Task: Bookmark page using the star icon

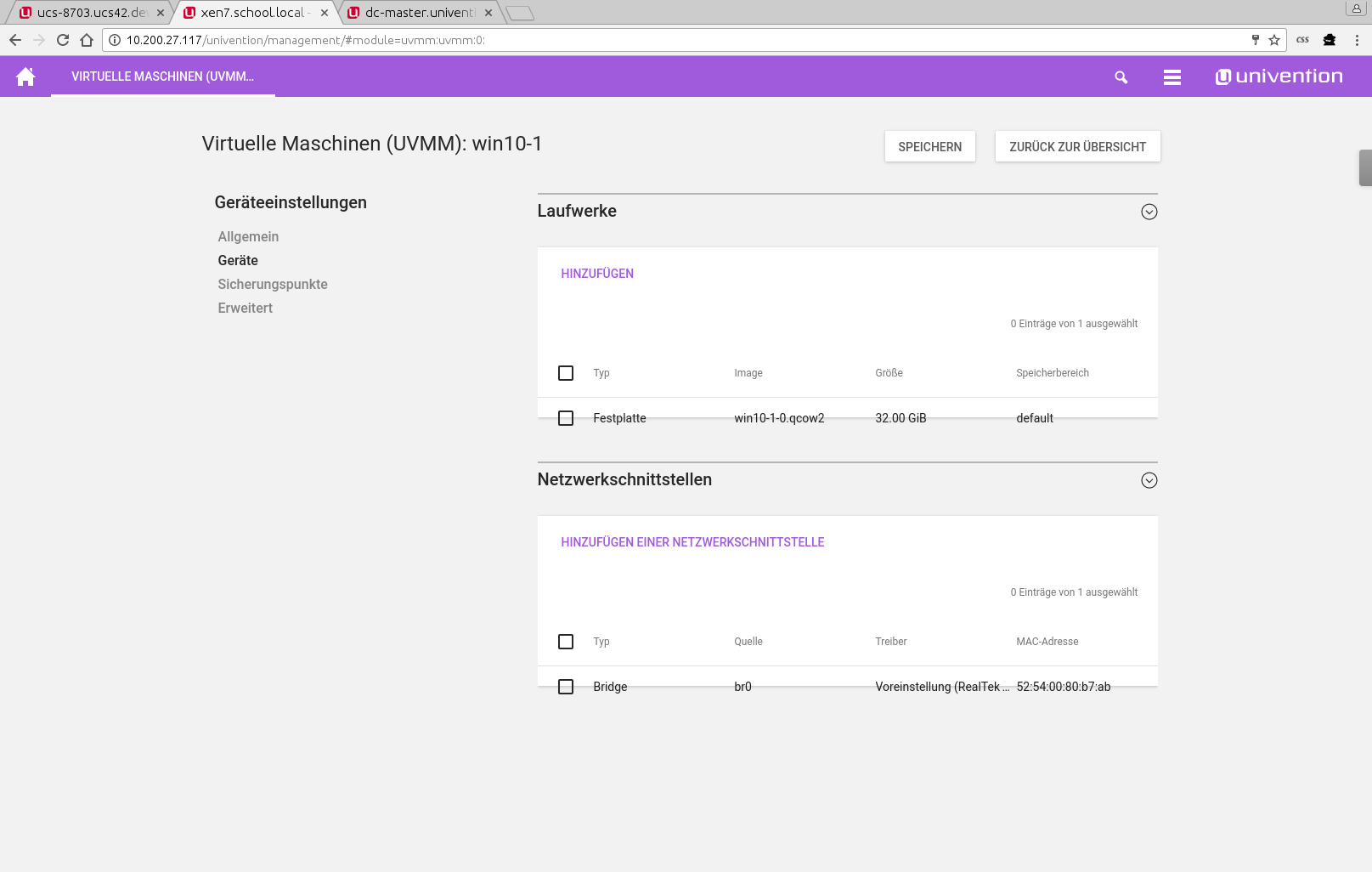Action: click(1273, 40)
